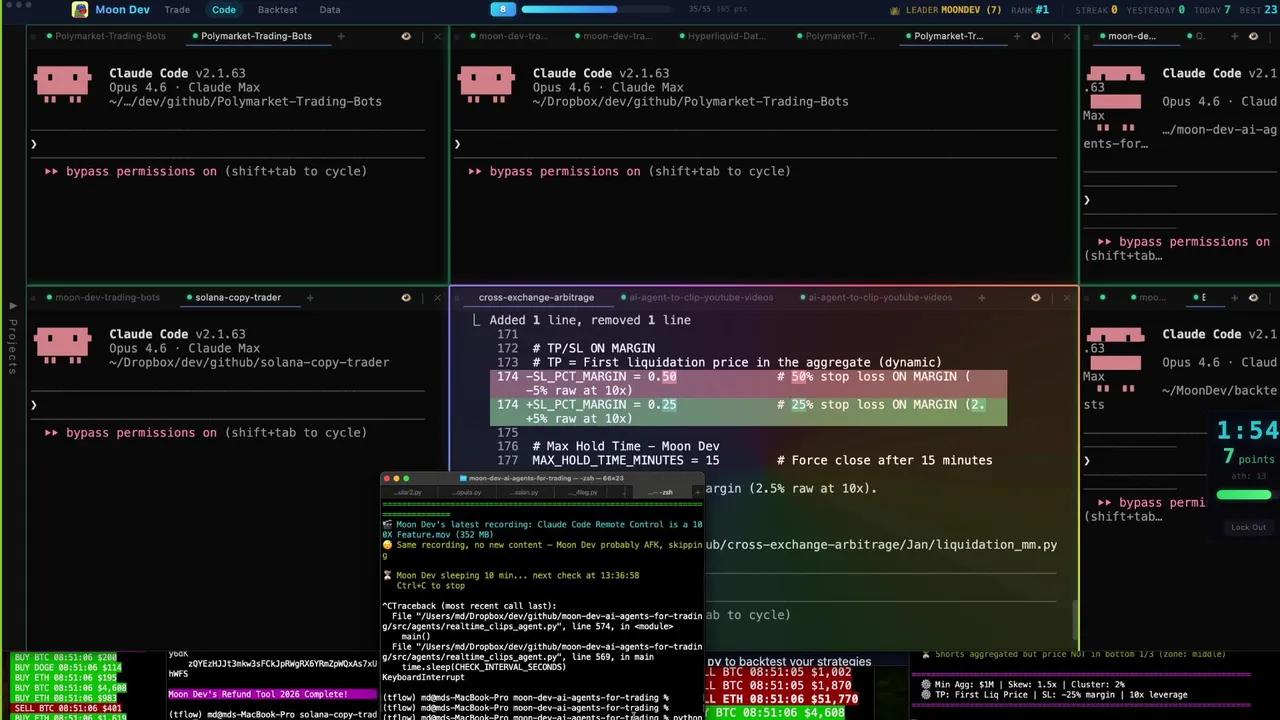Select moon-de... tab in top-right pane
Image resolution: width=1280 pixels, height=720 pixels.
coord(1132,36)
